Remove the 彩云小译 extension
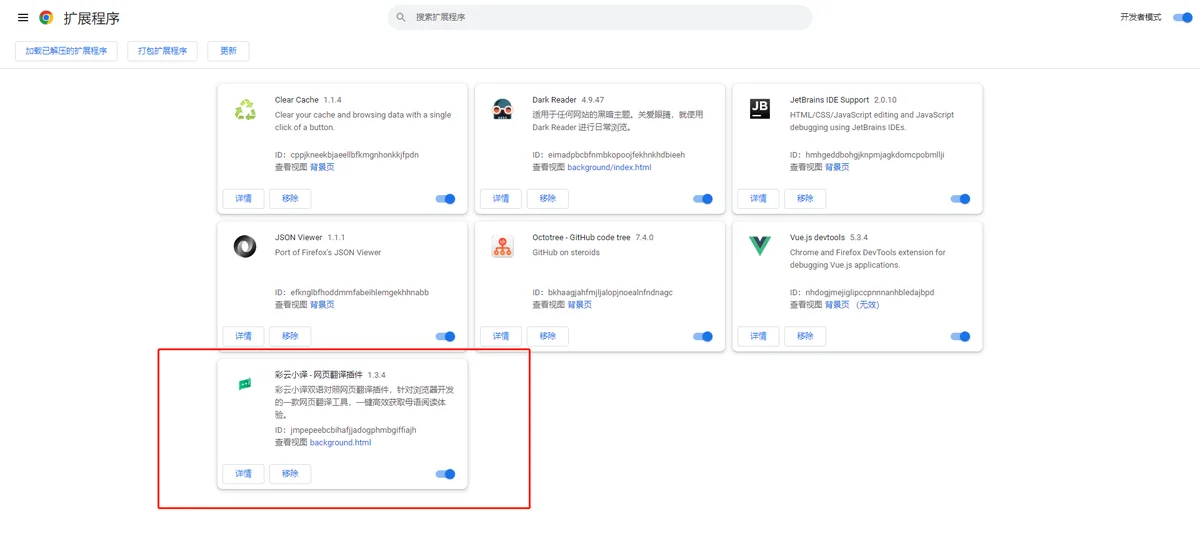 click(x=290, y=474)
